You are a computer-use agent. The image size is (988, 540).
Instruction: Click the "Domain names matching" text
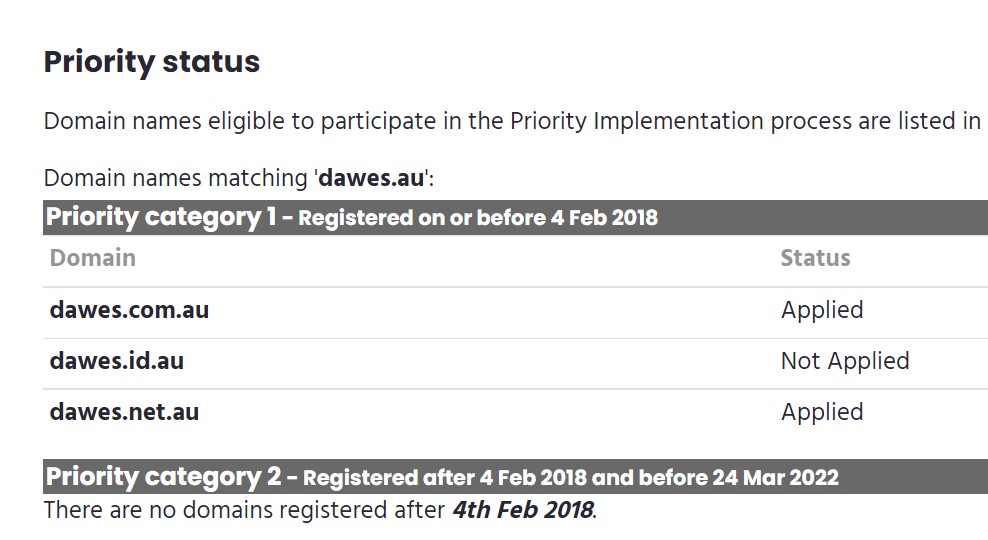[175, 179]
